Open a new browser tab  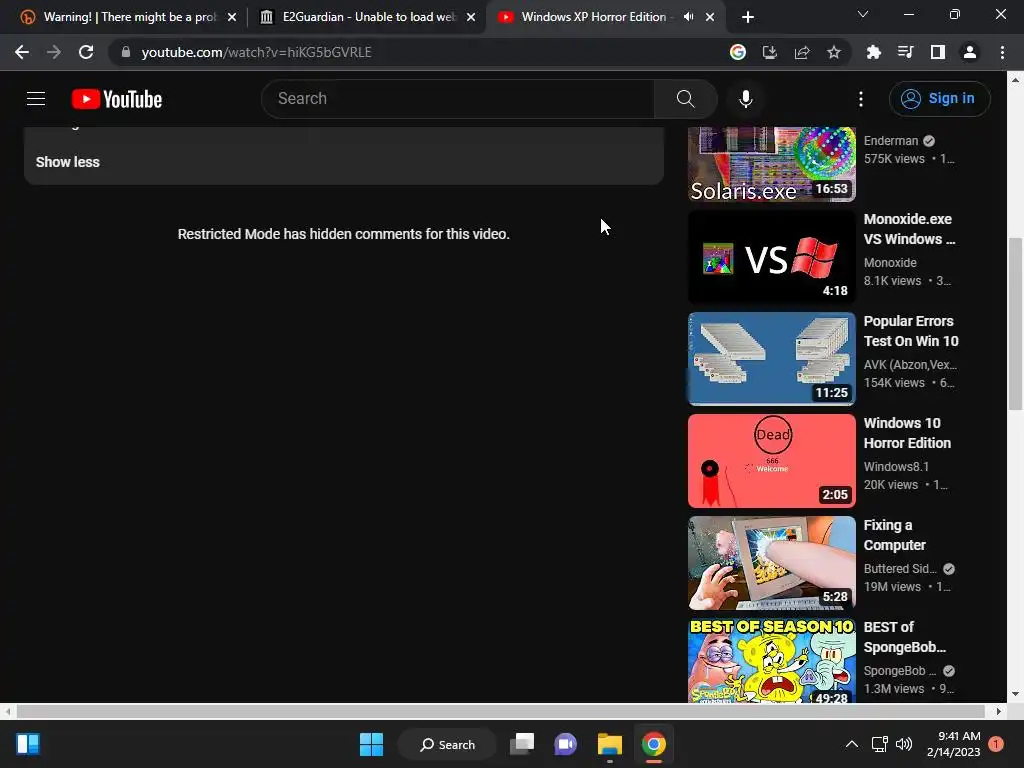pyautogui.click(x=748, y=17)
